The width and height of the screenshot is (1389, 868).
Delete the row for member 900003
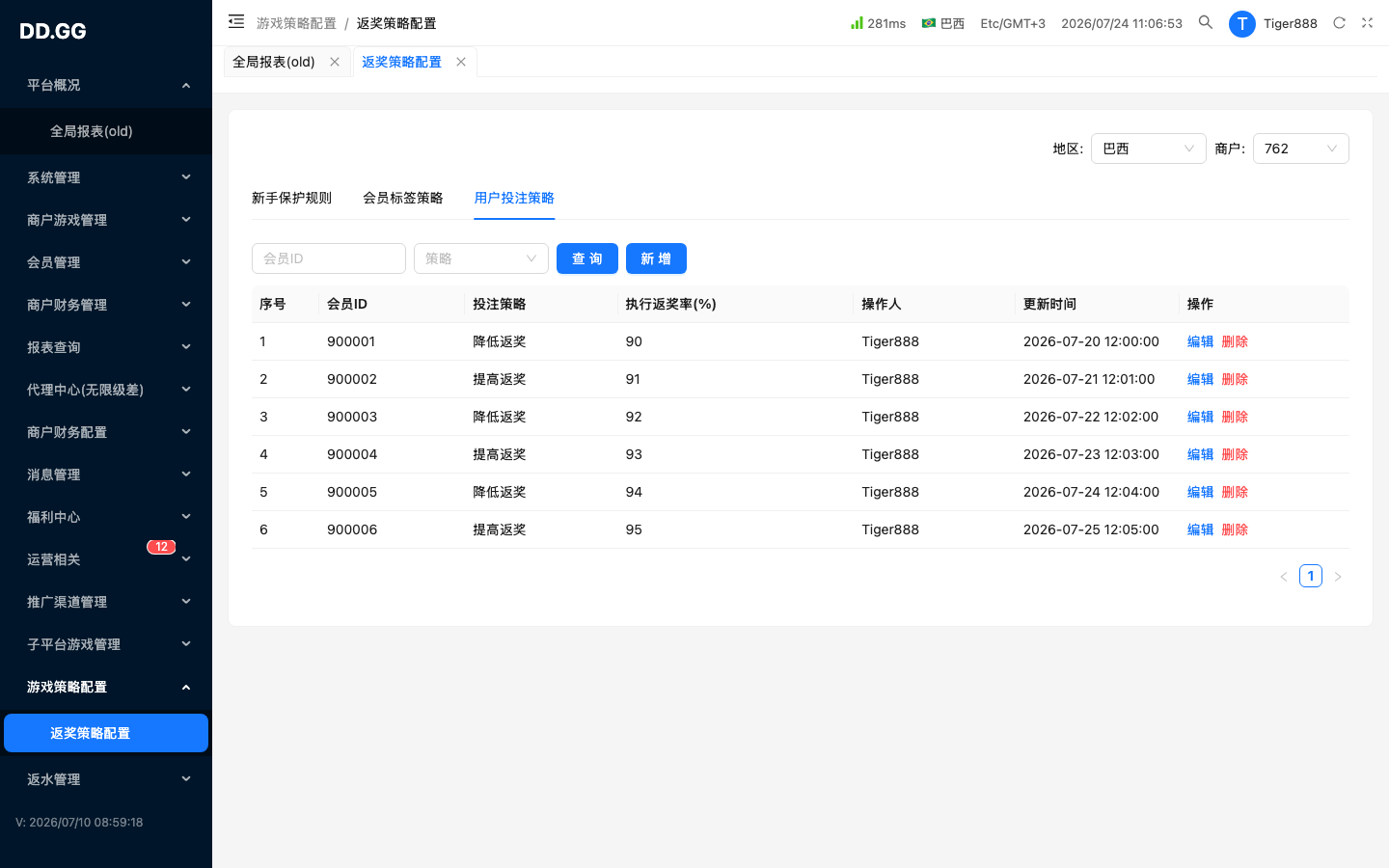pyautogui.click(x=1235, y=417)
